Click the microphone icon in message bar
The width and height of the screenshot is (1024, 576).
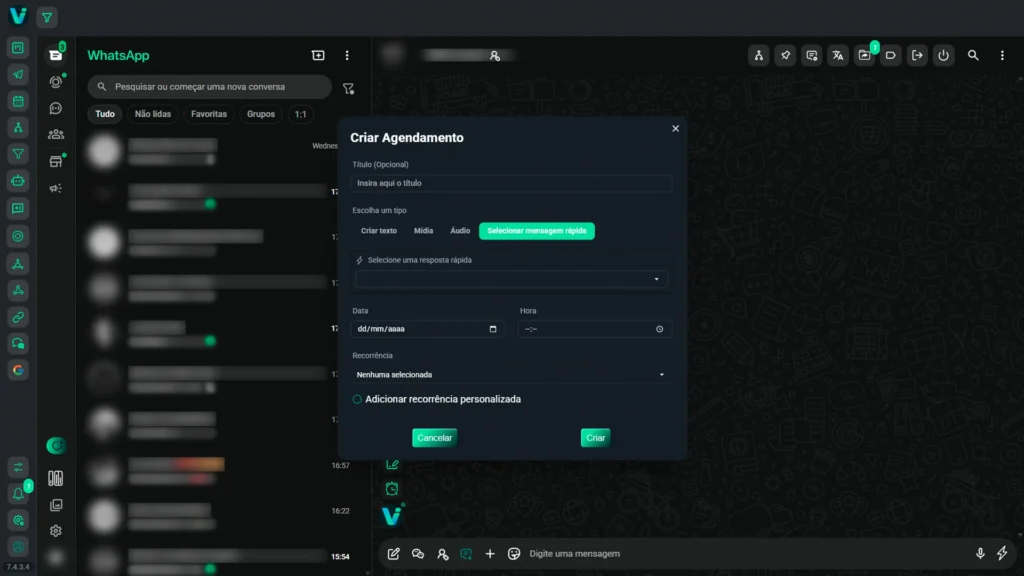(x=980, y=553)
